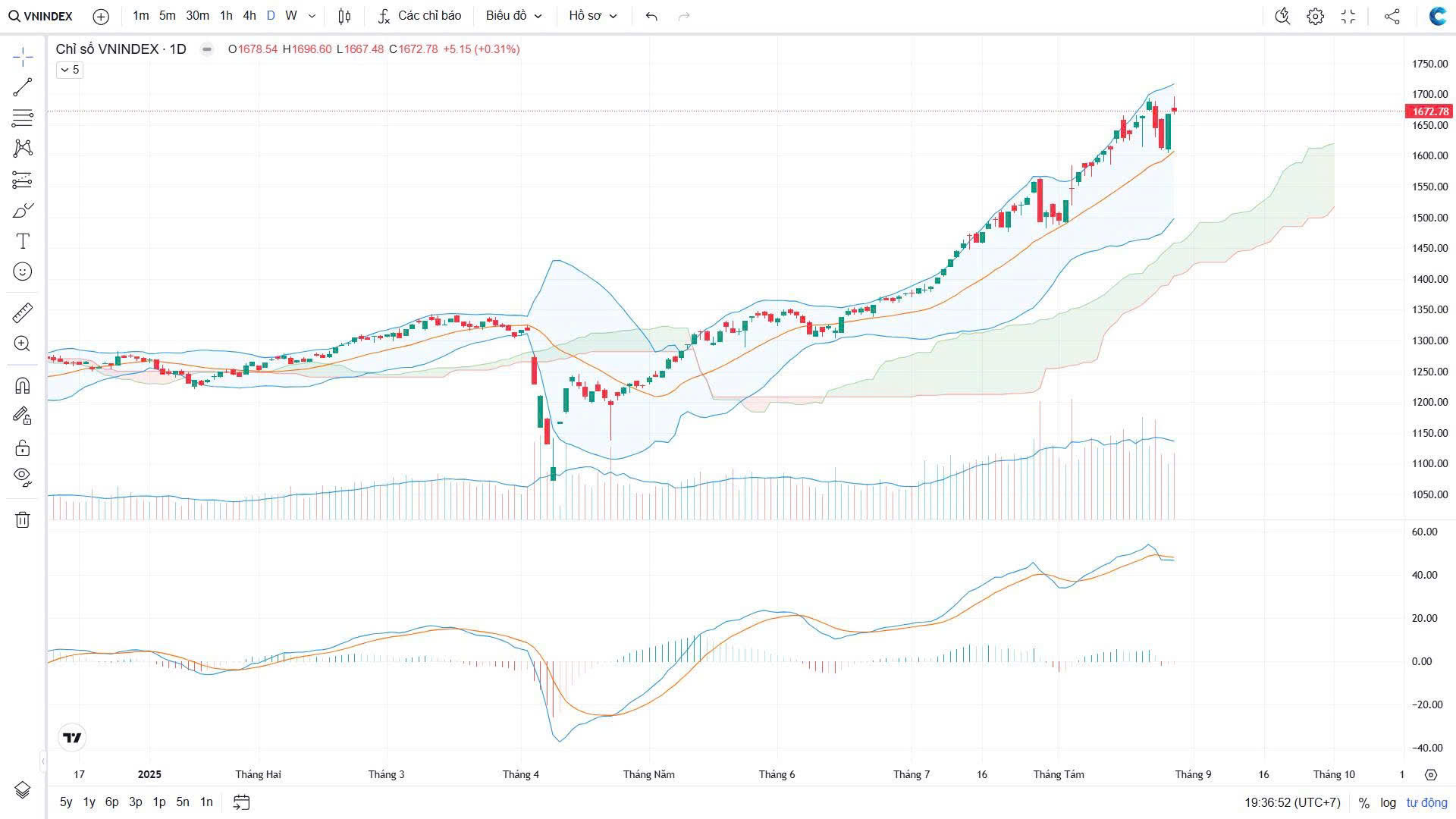Open the Hồ sơ menu
Image resolution: width=1456 pixels, height=819 pixels.
(x=593, y=16)
